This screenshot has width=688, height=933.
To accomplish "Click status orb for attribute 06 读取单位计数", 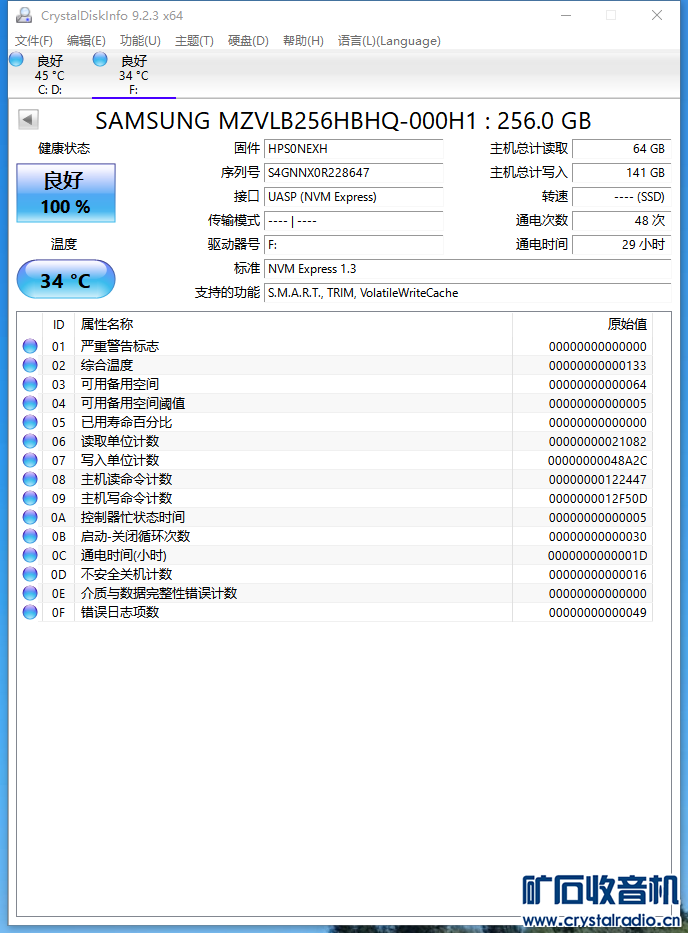I will click(x=30, y=441).
